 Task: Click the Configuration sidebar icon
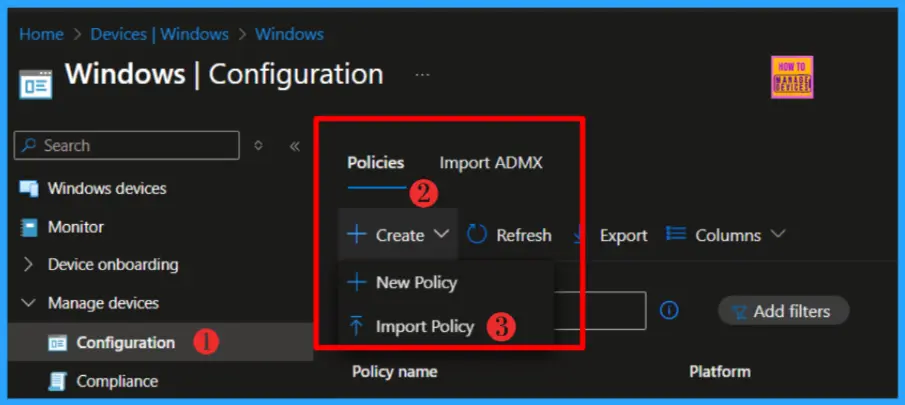[x=58, y=343]
